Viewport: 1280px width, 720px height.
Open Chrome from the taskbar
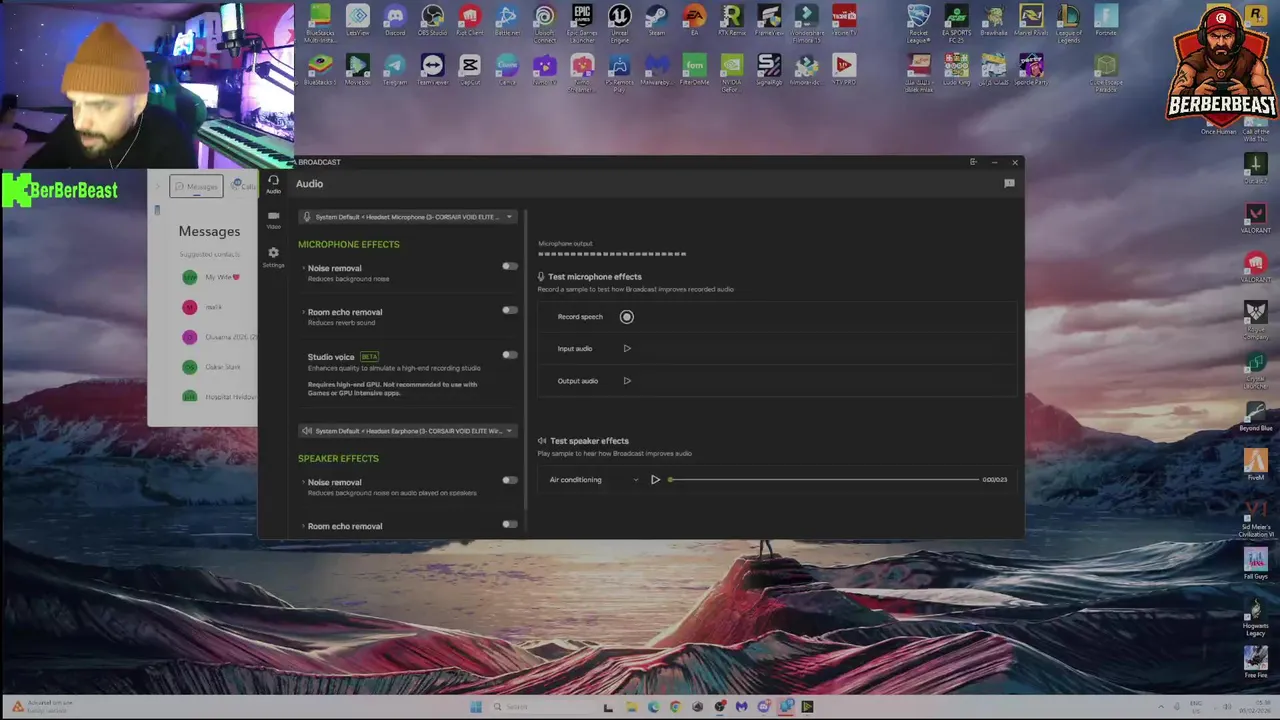(675, 707)
